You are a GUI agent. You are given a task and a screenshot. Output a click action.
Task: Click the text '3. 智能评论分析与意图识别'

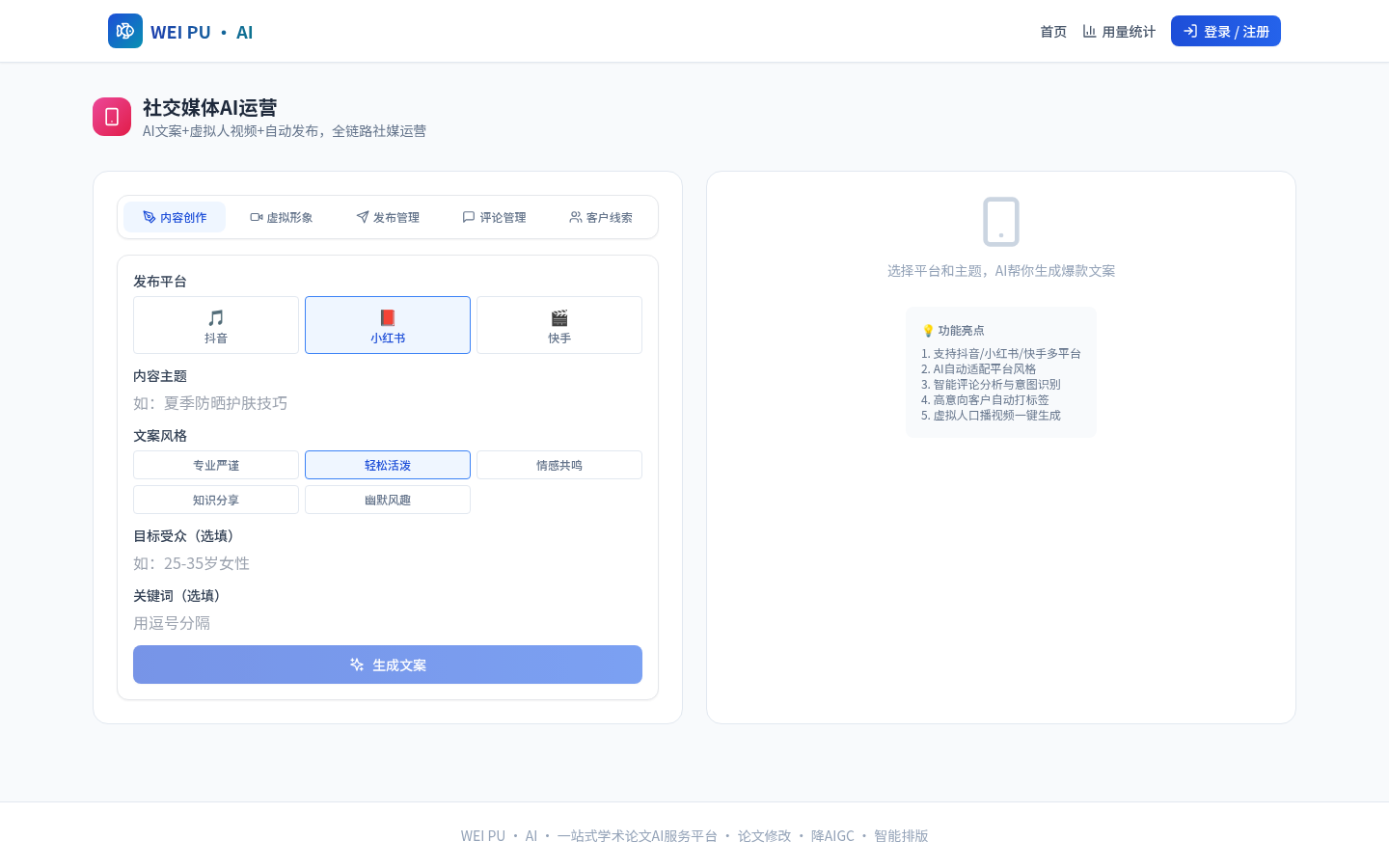pyautogui.click(x=991, y=385)
